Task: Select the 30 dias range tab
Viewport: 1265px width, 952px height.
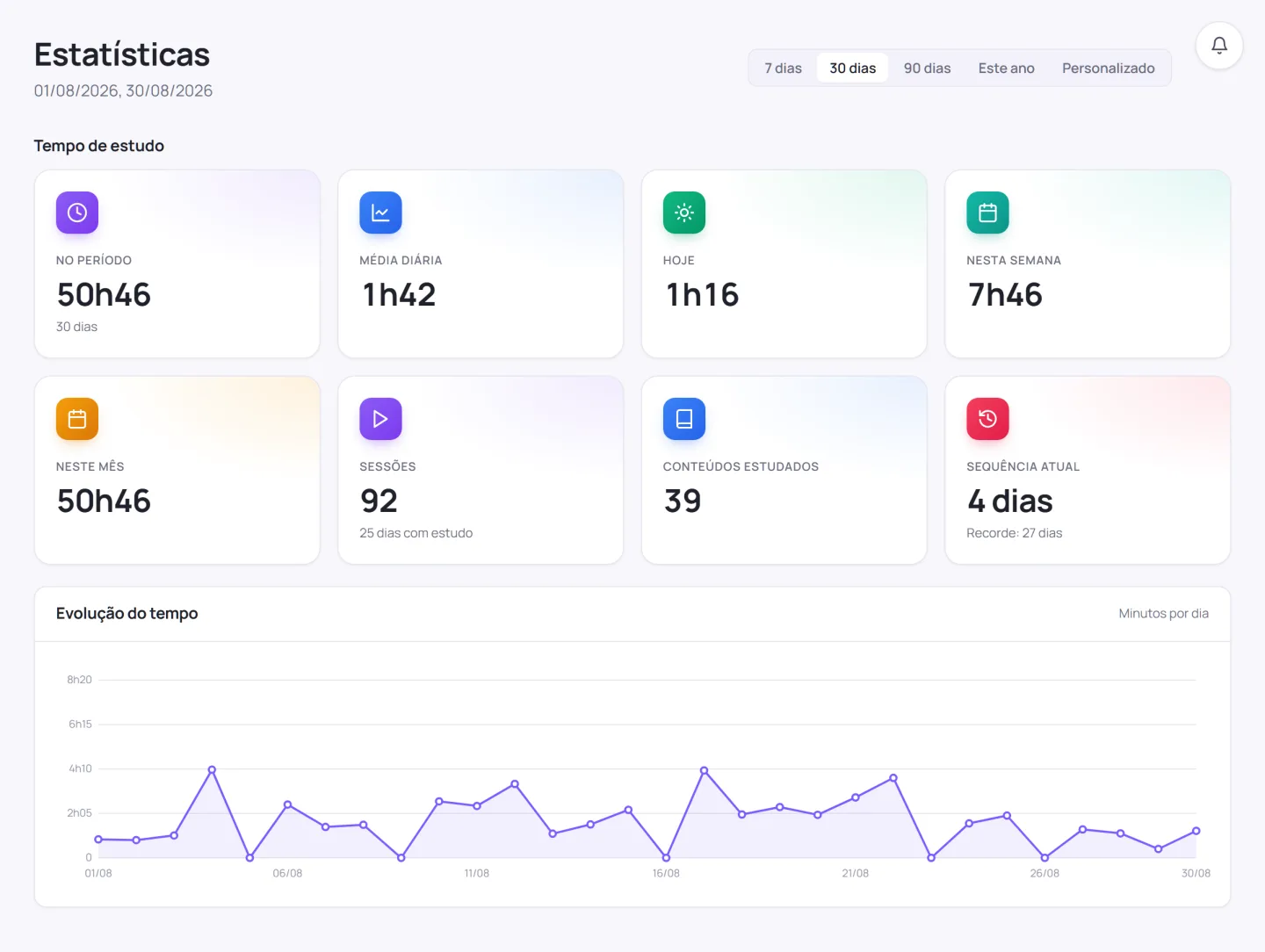Action: point(852,68)
